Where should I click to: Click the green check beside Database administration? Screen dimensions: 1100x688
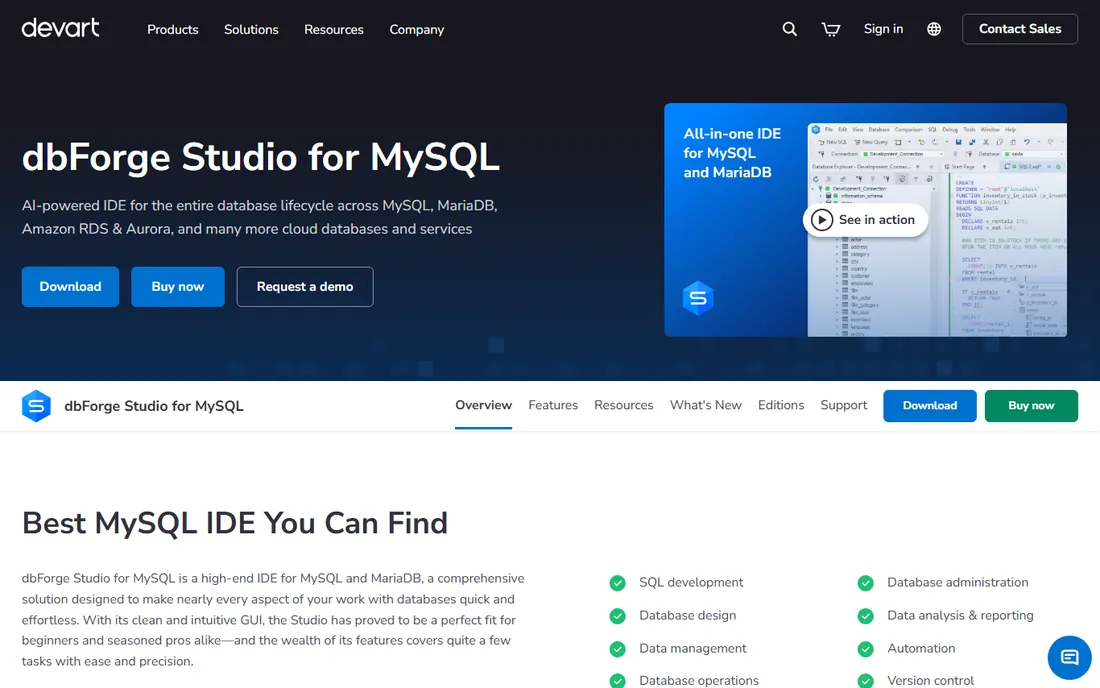866,583
